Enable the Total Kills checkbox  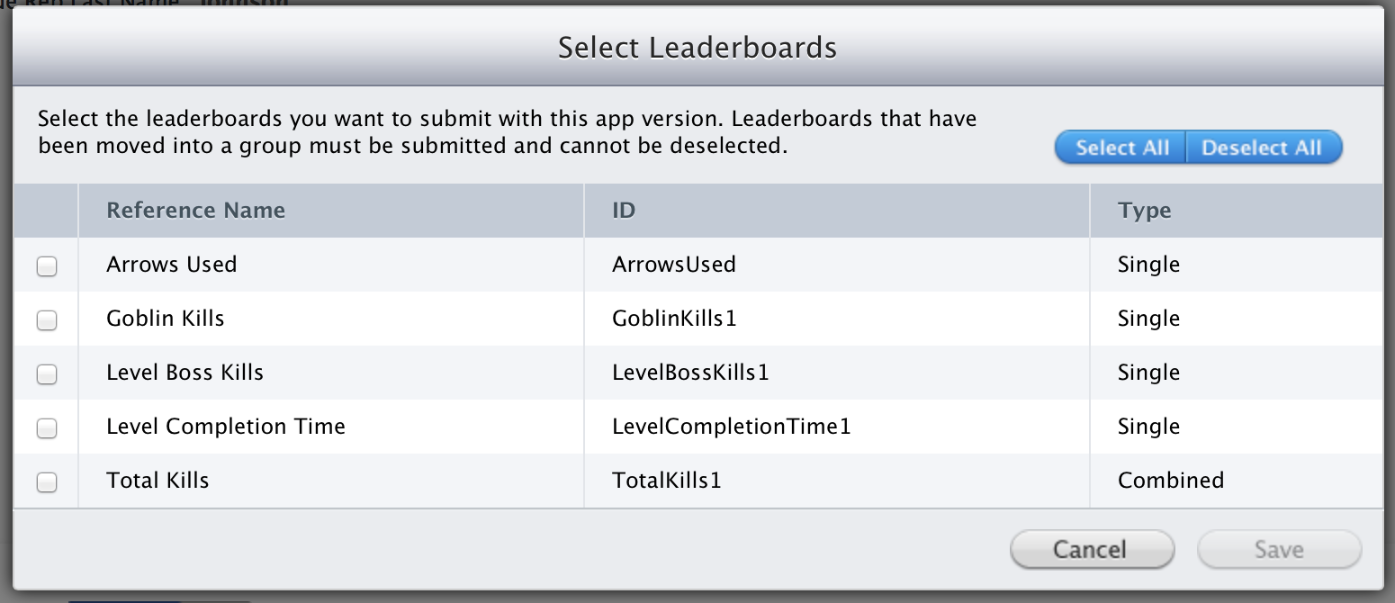coord(45,480)
